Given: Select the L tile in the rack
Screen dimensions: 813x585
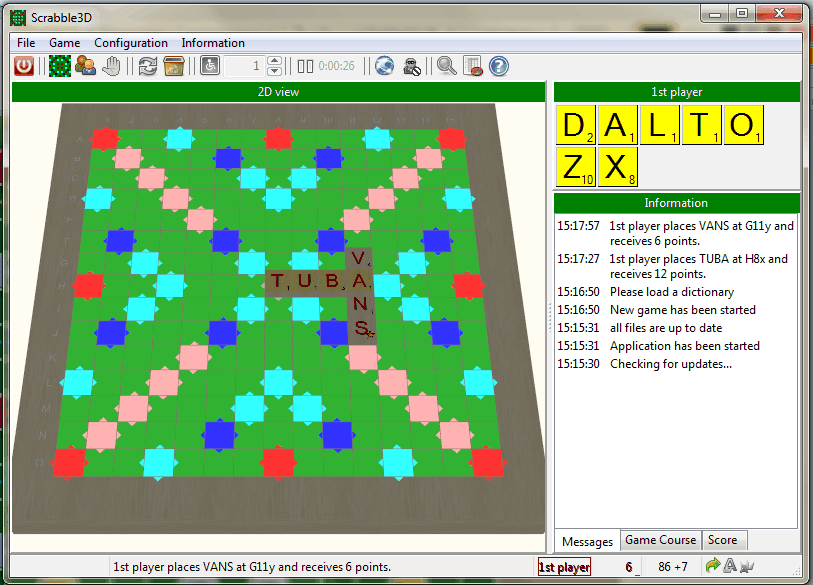Looking at the screenshot, I should 660,125.
